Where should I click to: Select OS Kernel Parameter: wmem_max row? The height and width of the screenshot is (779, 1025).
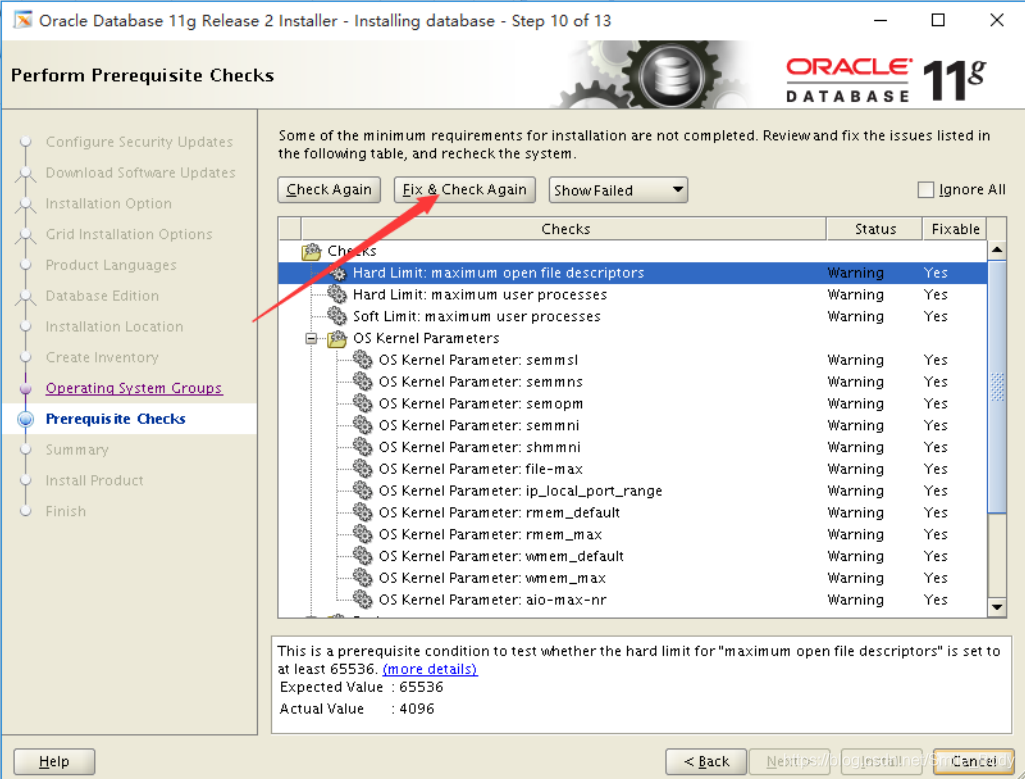coord(633,578)
